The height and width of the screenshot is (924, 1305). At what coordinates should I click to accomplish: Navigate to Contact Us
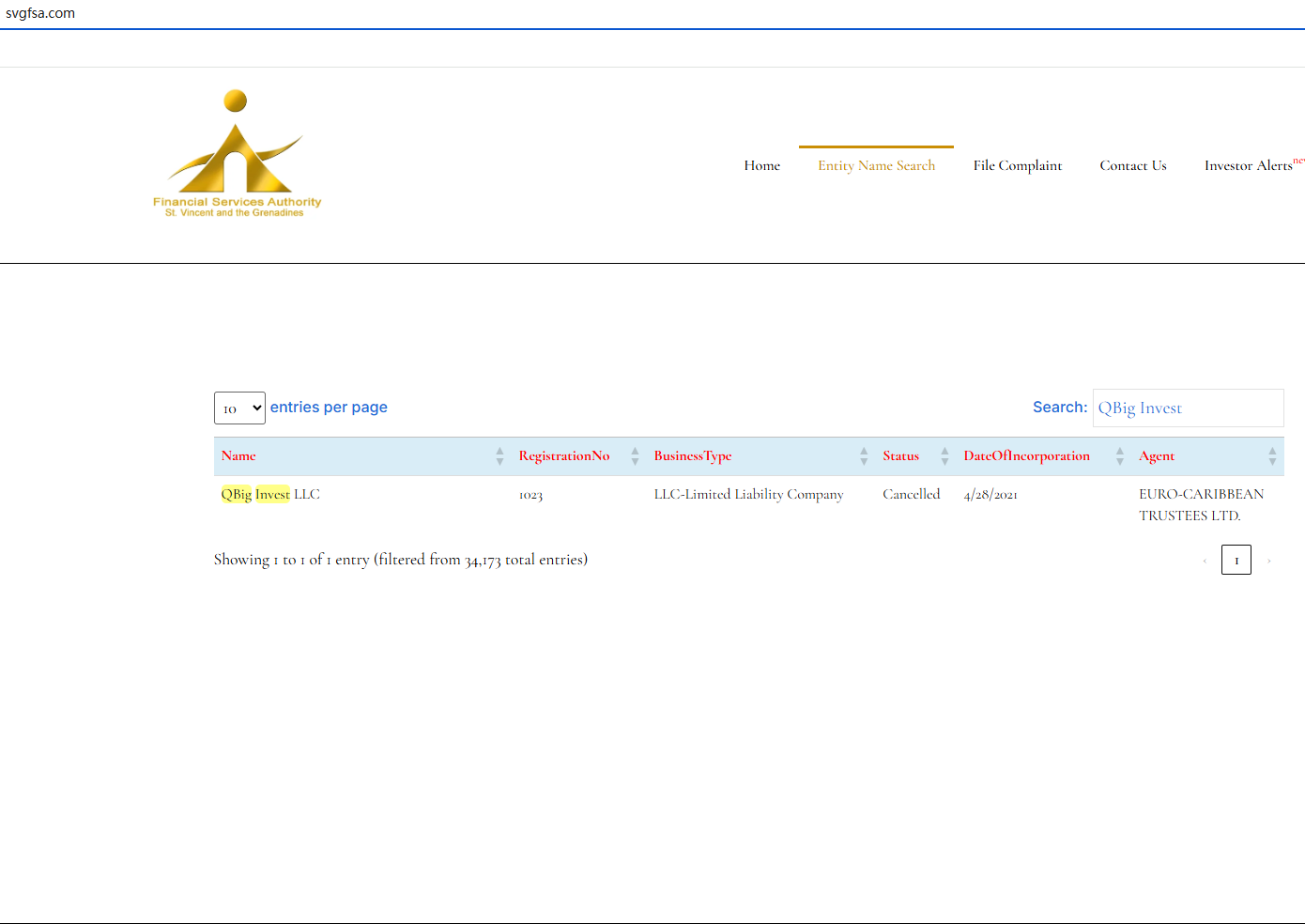(x=1132, y=165)
